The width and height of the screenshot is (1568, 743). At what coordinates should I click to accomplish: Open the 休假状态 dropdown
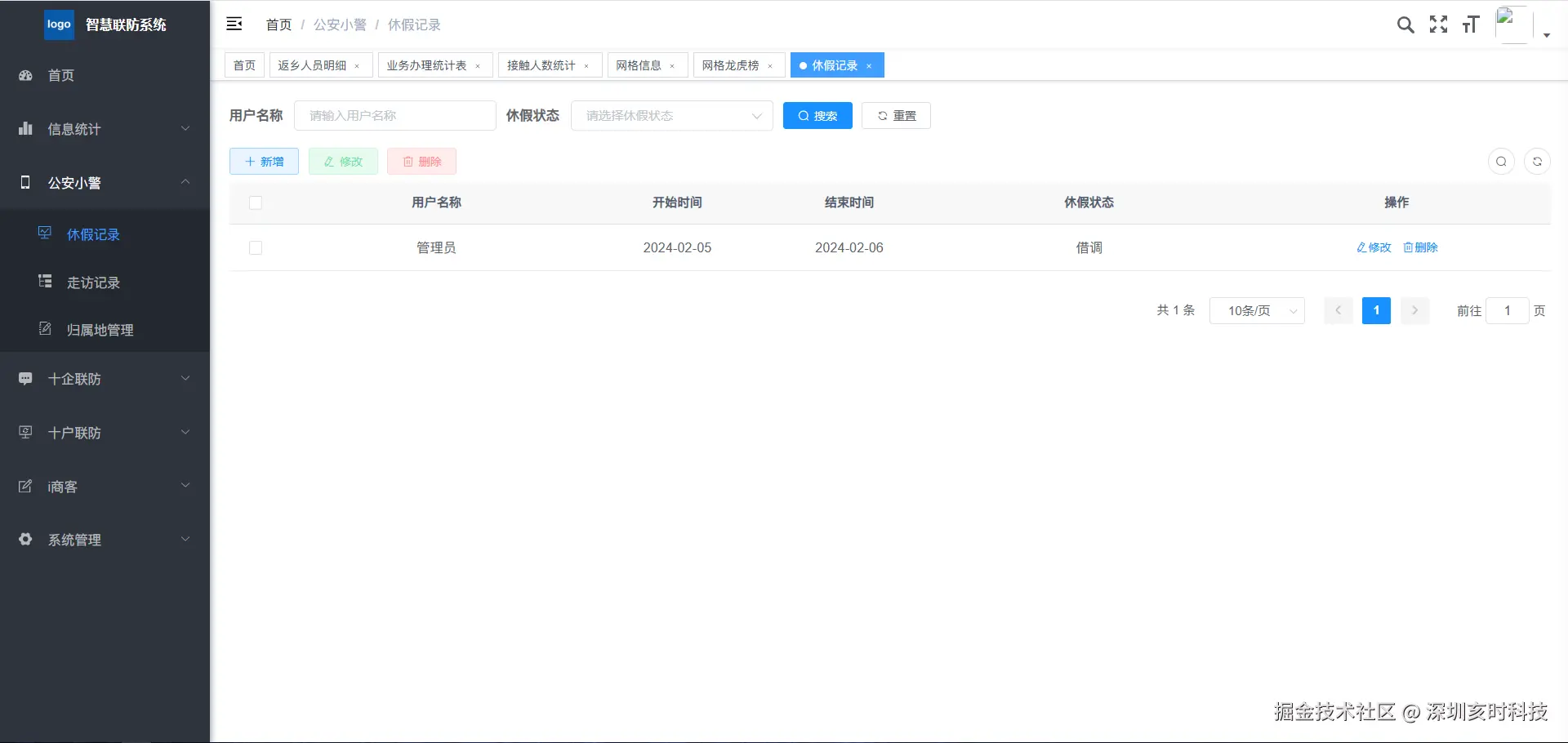pos(672,116)
